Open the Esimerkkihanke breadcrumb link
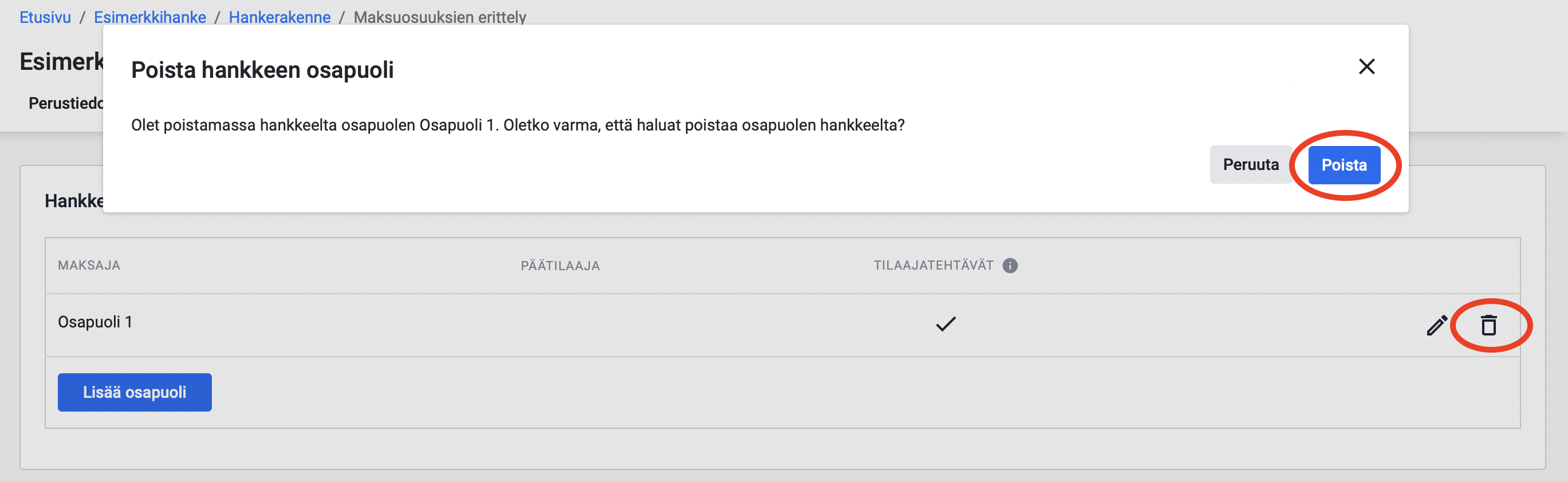This screenshot has height=482, width=1568. click(x=149, y=17)
